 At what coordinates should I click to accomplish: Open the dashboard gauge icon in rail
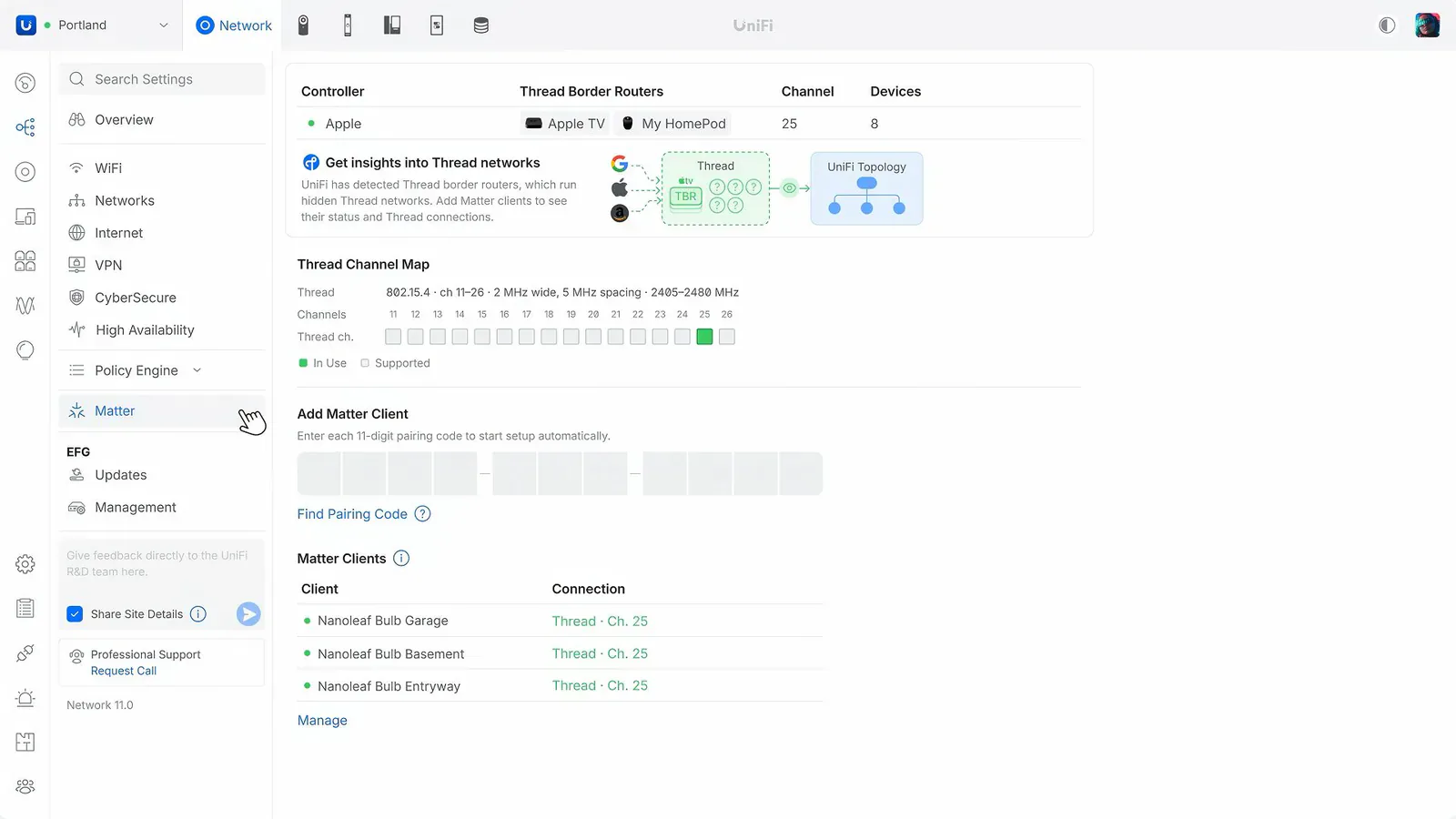click(25, 83)
